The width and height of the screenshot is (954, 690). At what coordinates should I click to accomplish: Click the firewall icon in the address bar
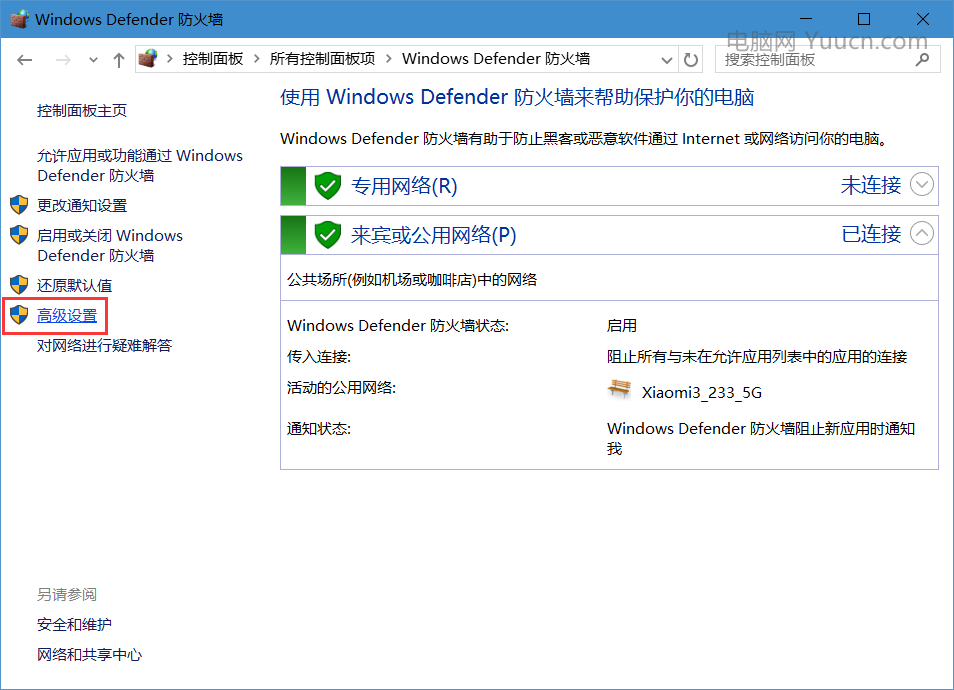pos(148,58)
